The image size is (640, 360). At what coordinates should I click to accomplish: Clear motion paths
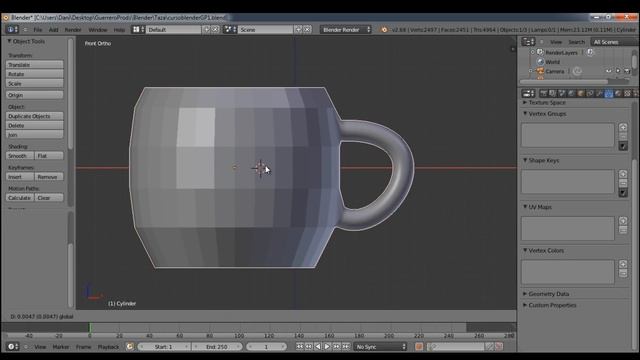click(49, 198)
